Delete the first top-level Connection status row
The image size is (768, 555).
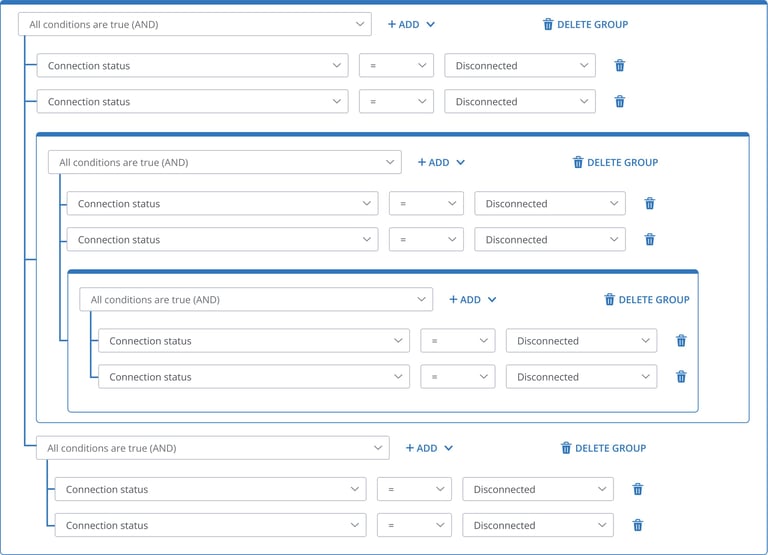pyautogui.click(x=620, y=65)
